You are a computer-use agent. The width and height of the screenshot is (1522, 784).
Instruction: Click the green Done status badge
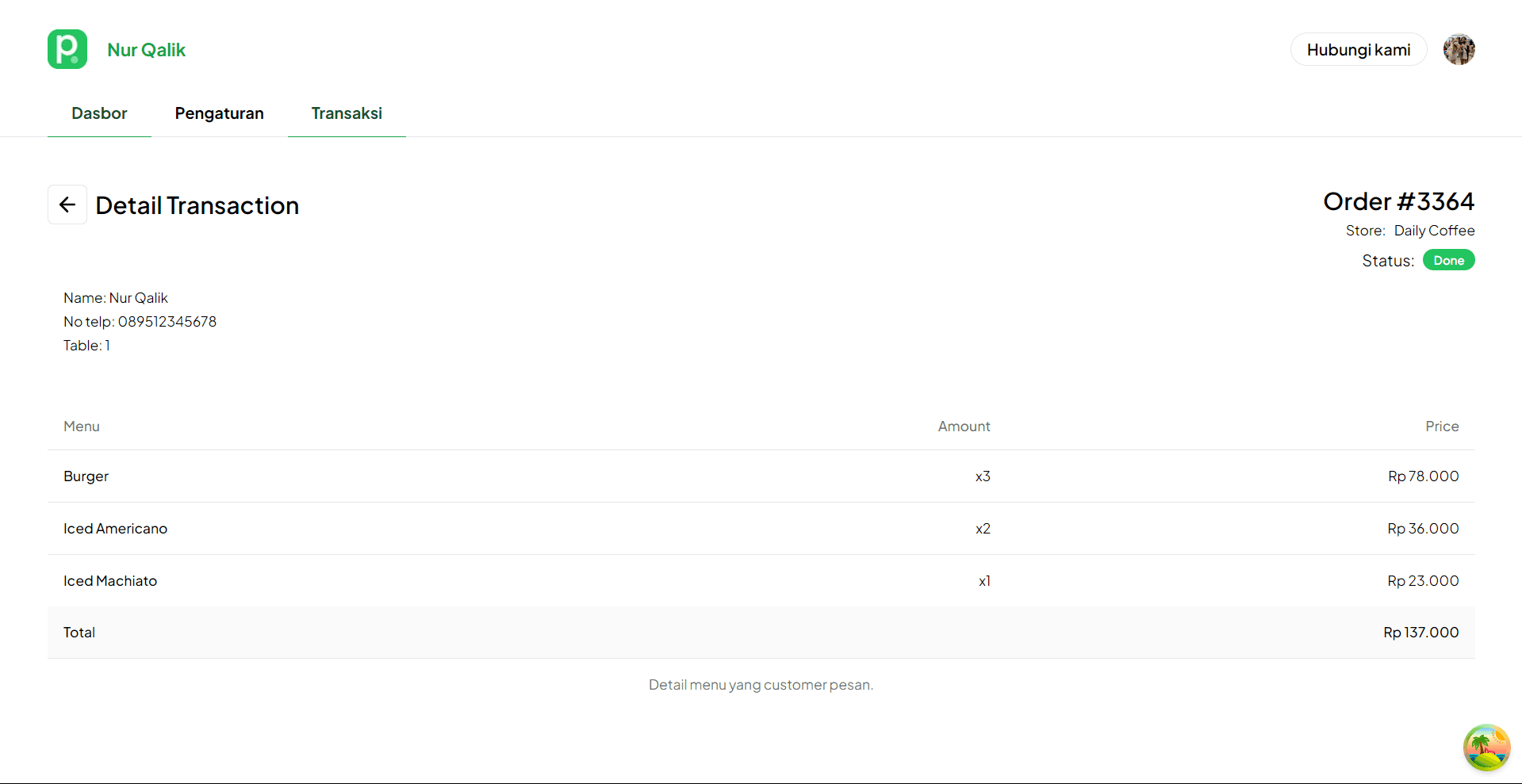pos(1448,260)
